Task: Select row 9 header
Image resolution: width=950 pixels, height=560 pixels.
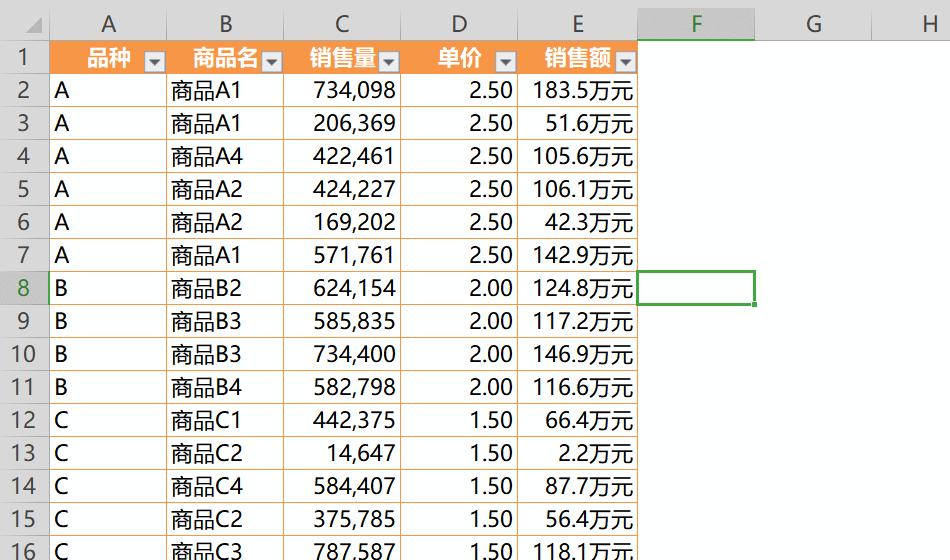Action: 24,321
